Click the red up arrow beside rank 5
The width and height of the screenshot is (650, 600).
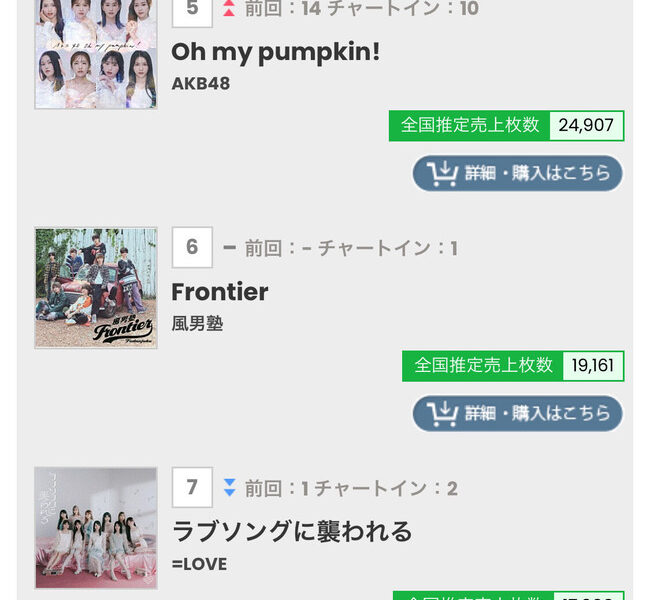pos(229,9)
